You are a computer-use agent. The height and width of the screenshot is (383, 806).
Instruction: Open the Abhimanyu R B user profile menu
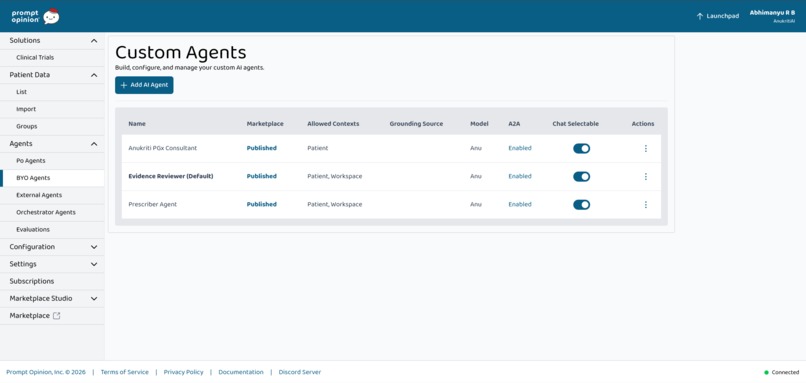[772, 16]
